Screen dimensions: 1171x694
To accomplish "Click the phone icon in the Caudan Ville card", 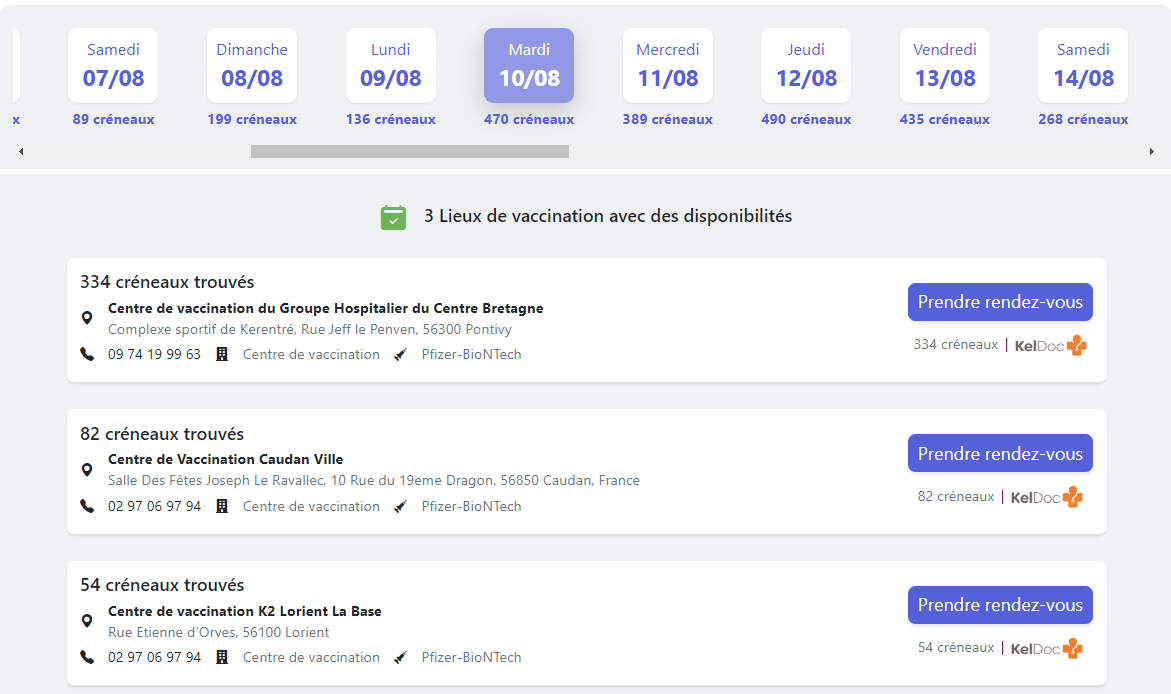I will 87,506.
